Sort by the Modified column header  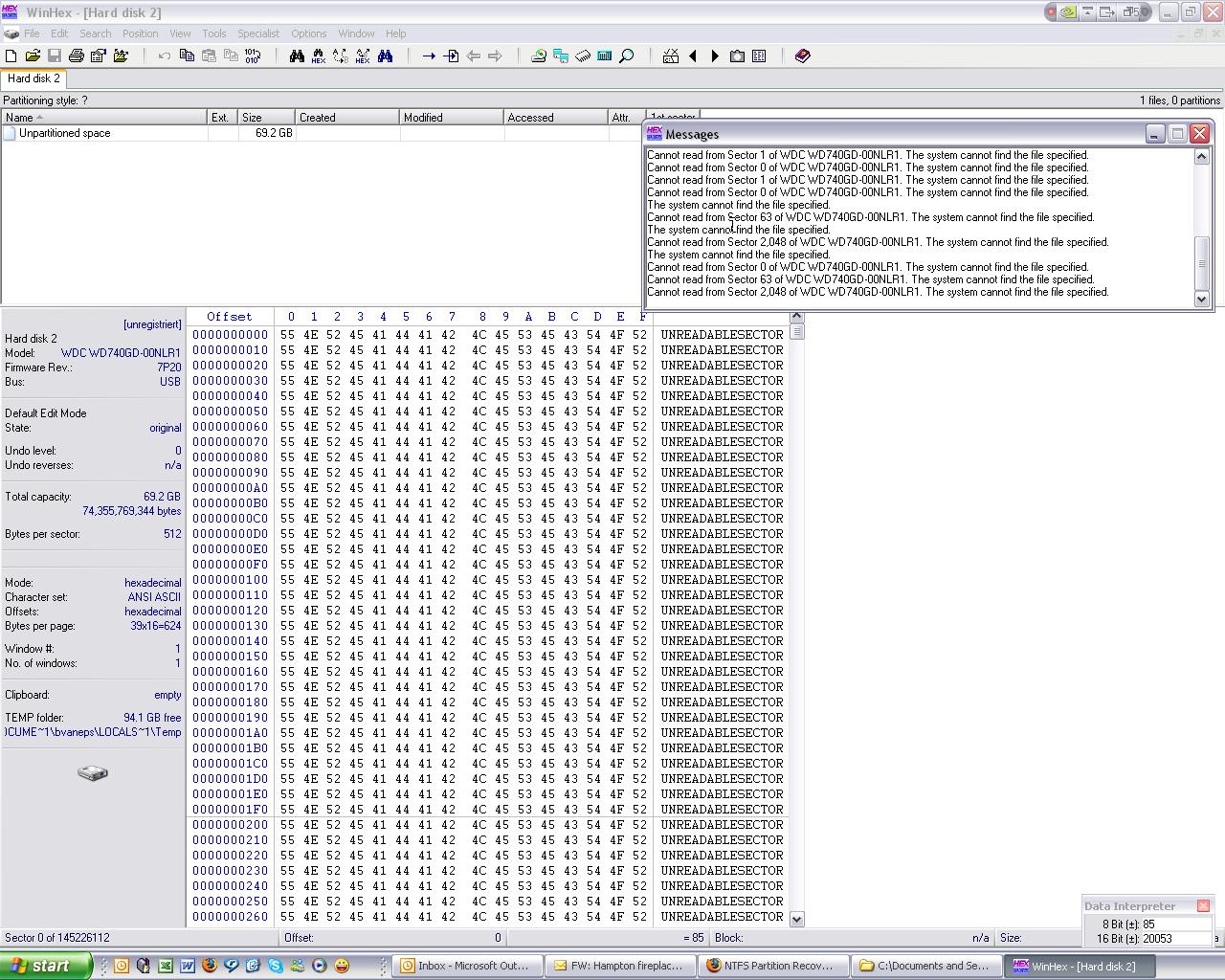pyautogui.click(x=451, y=117)
